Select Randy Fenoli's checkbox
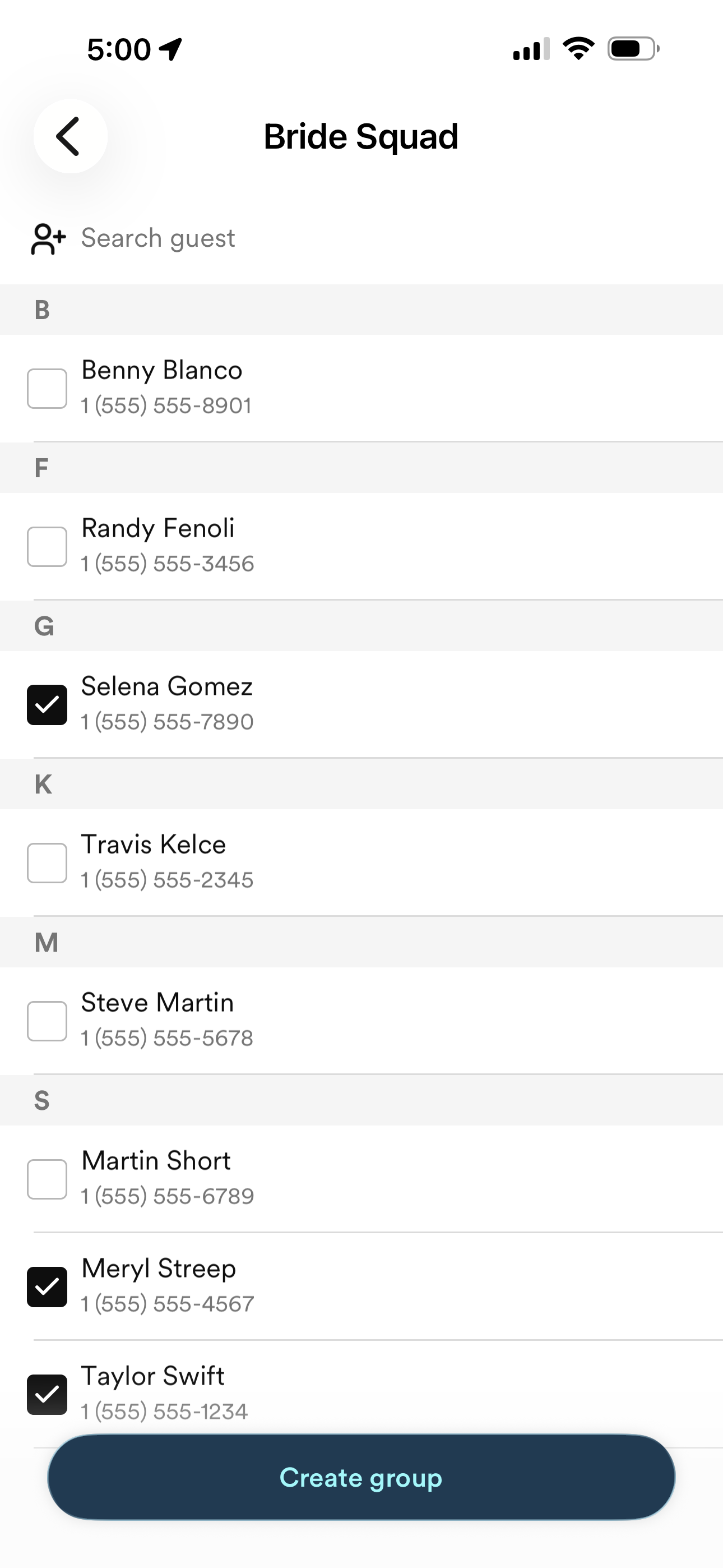The image size is (723, 1568). (x=47, y=547)
